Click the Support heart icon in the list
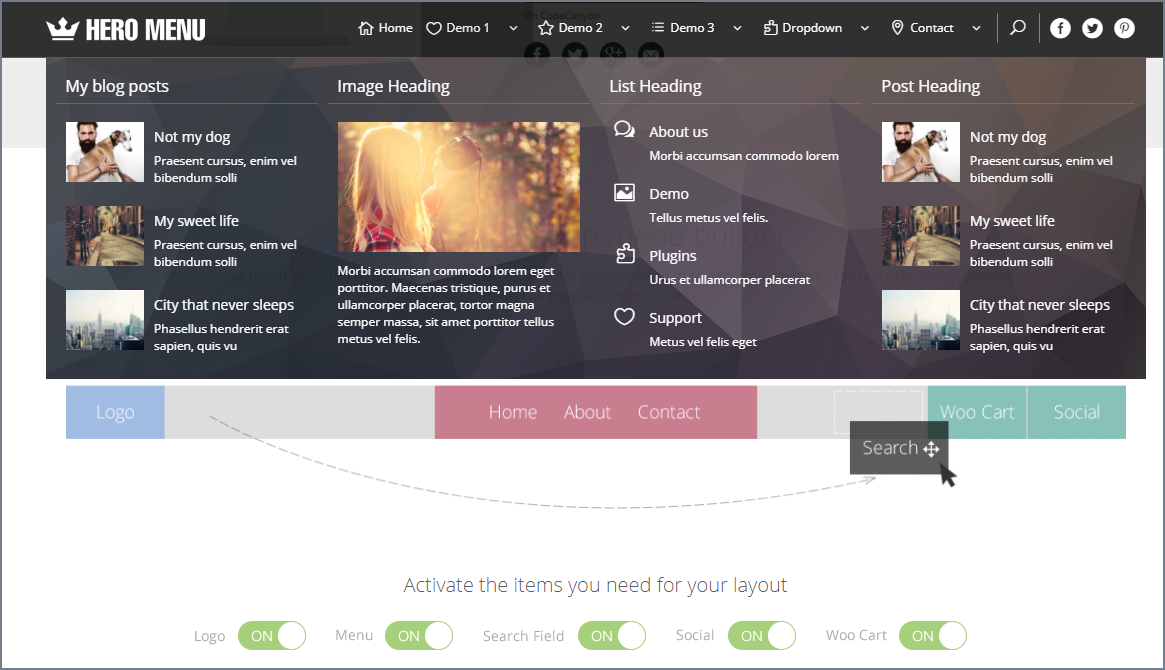Viewport: 1165px width, 670px height. [x=624, y=316]
